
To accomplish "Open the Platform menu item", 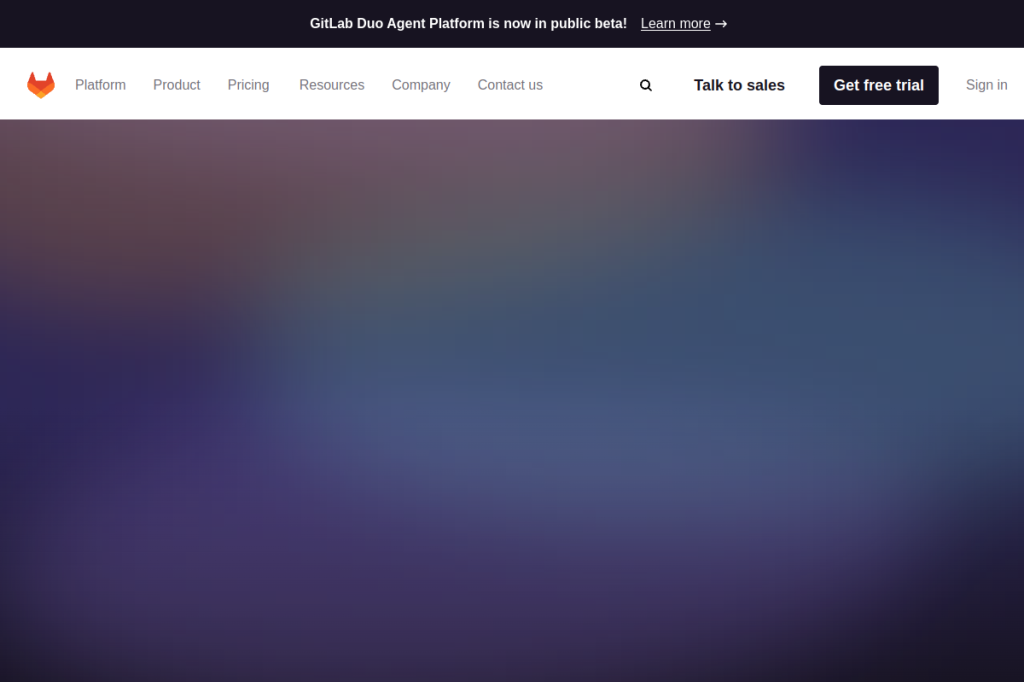I will [101, 85].
